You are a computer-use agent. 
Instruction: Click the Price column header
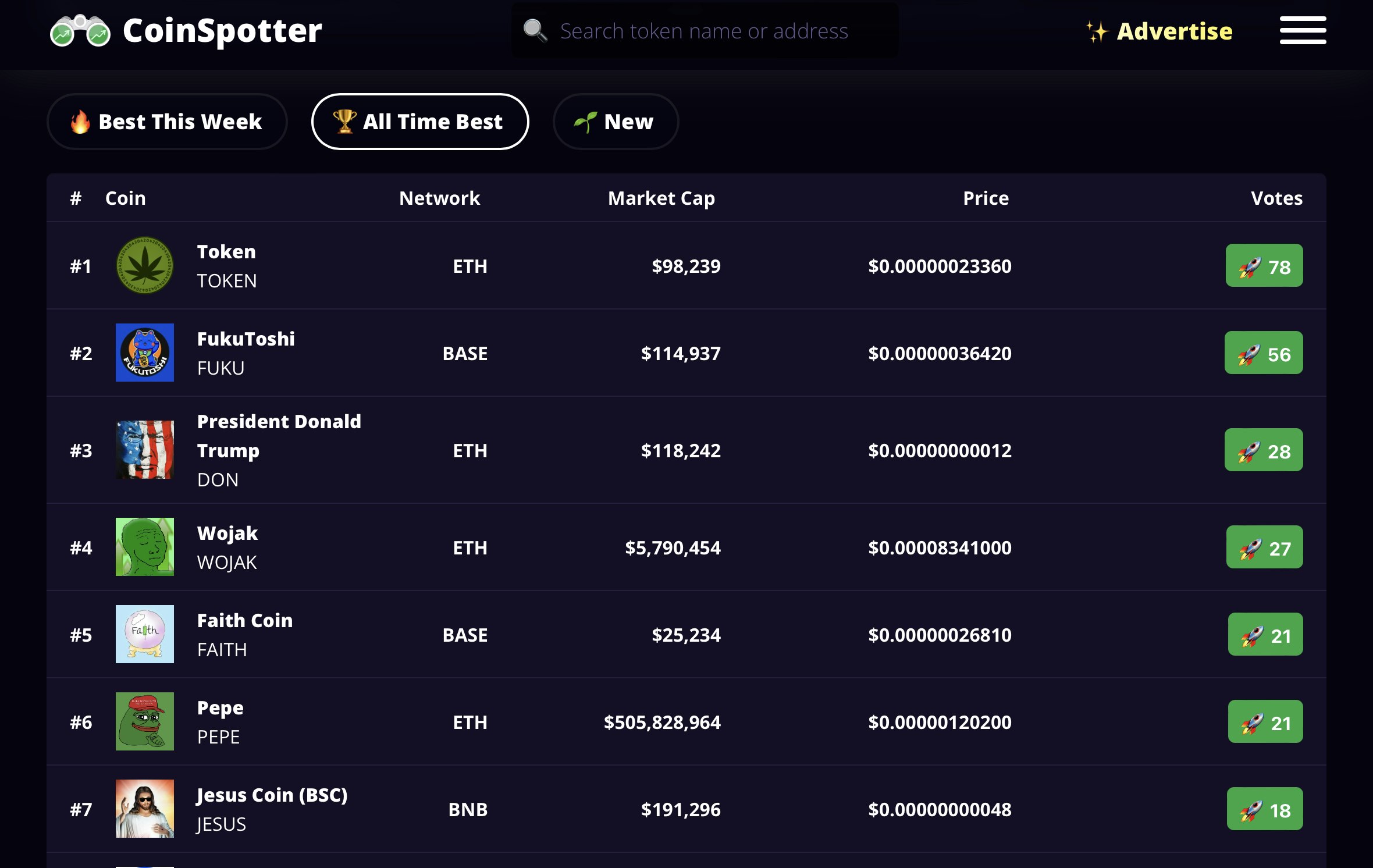[986, 198]
